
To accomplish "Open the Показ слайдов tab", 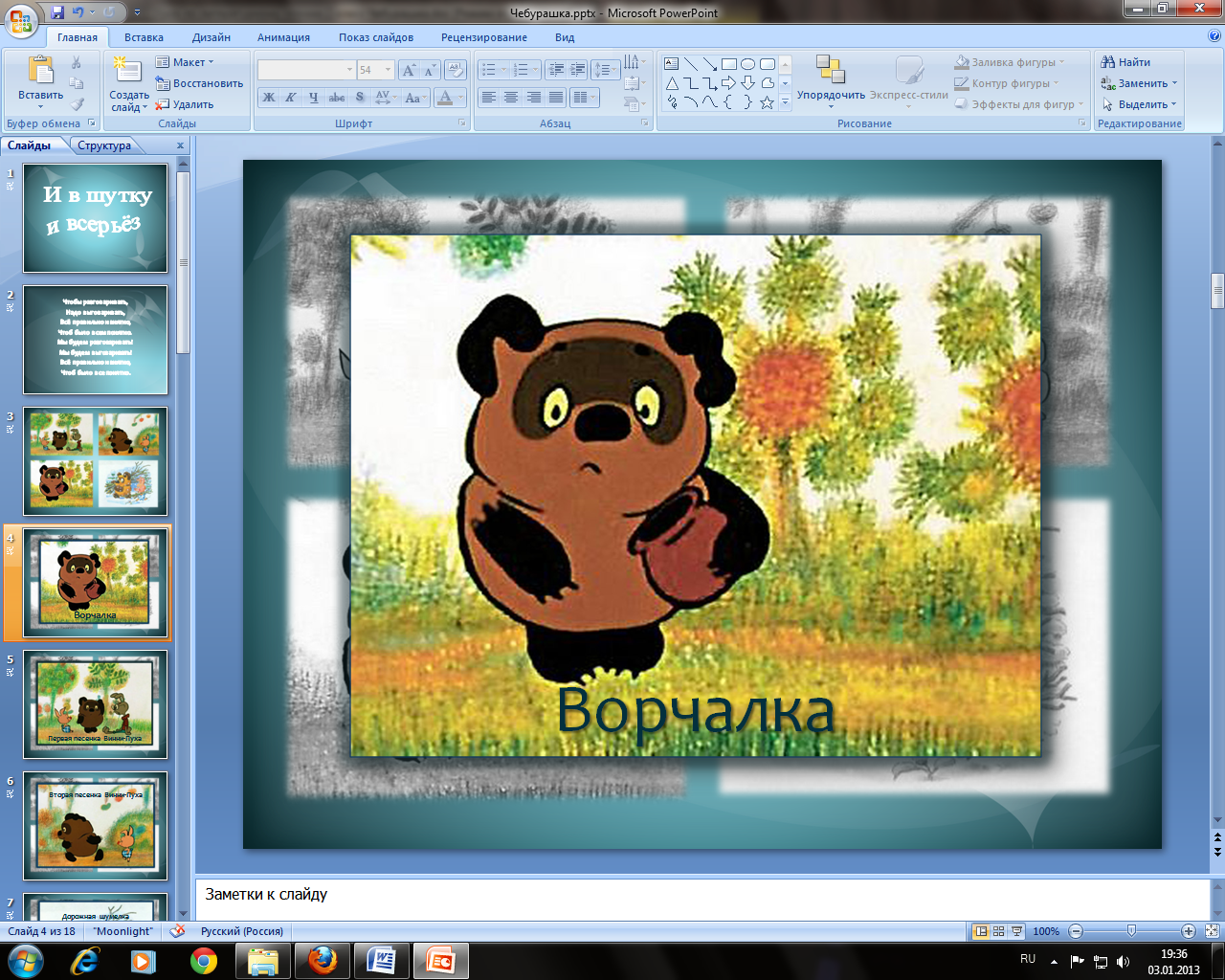I will point(376,37).
